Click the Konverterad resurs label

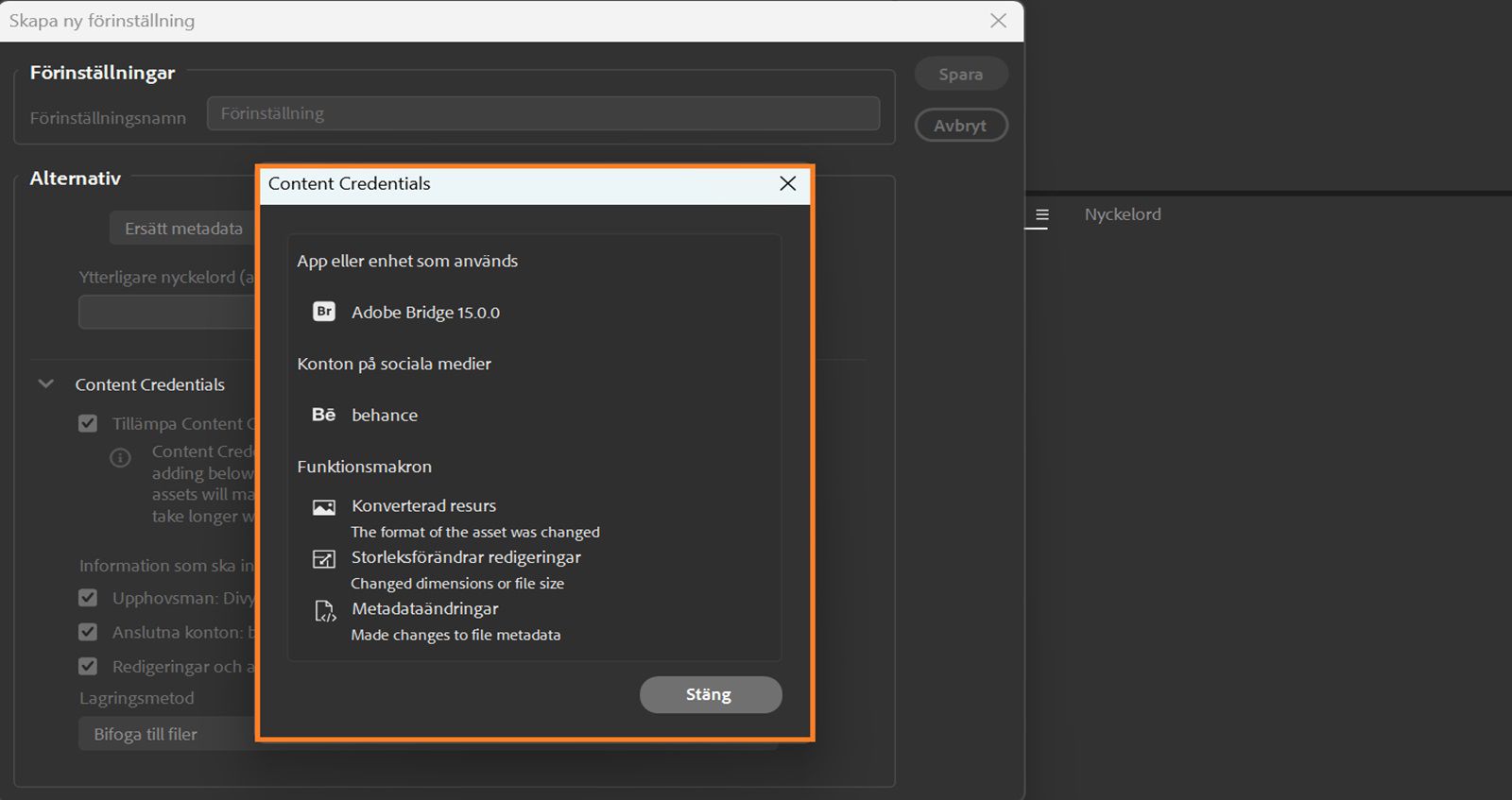tap(423, 505)
